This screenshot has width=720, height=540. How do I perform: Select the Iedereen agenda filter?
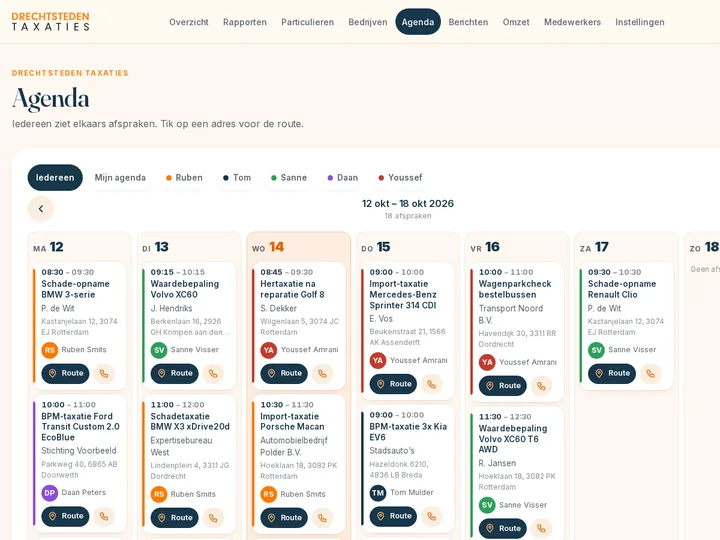(55, 178)
